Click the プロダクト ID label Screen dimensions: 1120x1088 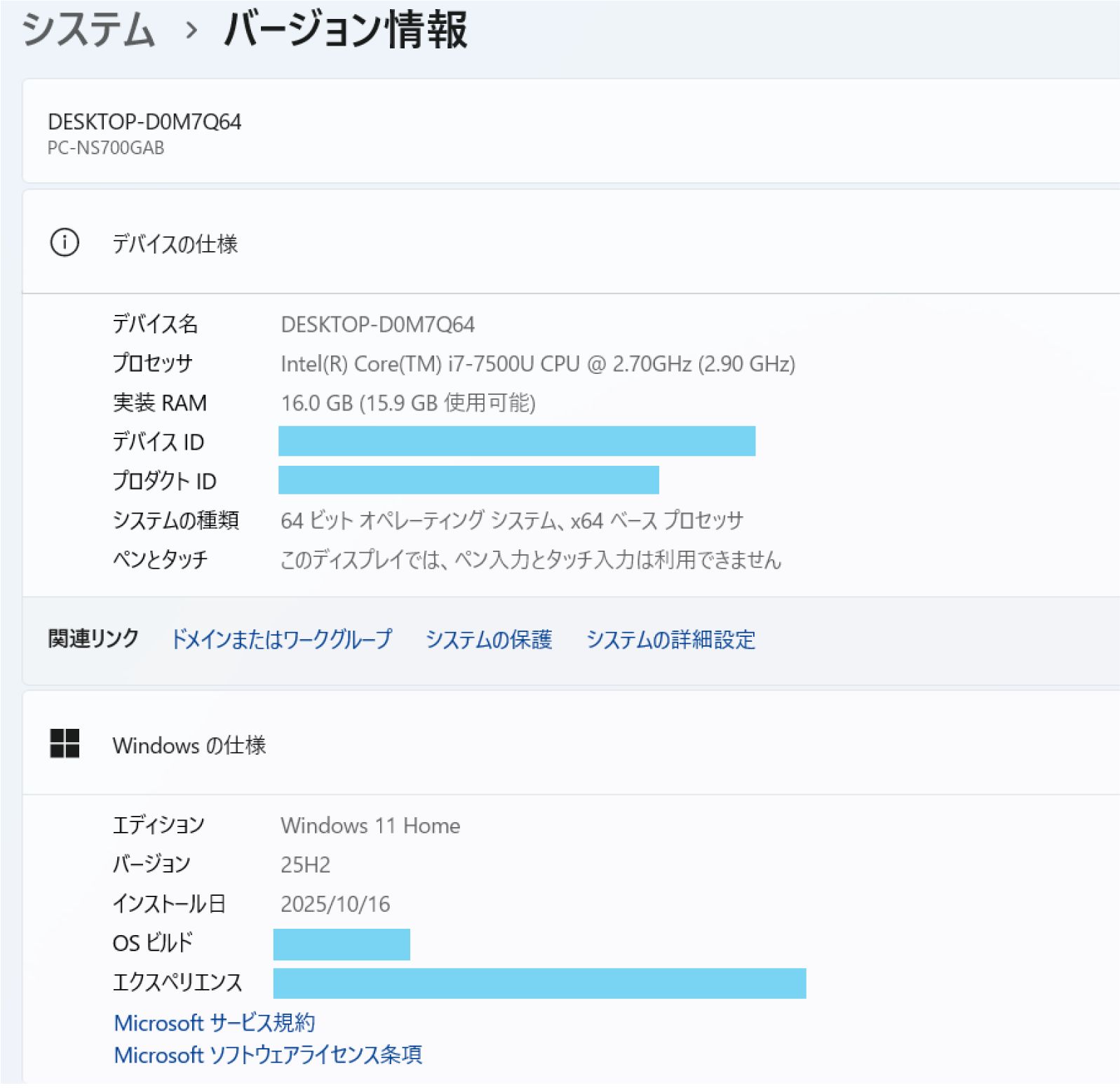[165, 481]
